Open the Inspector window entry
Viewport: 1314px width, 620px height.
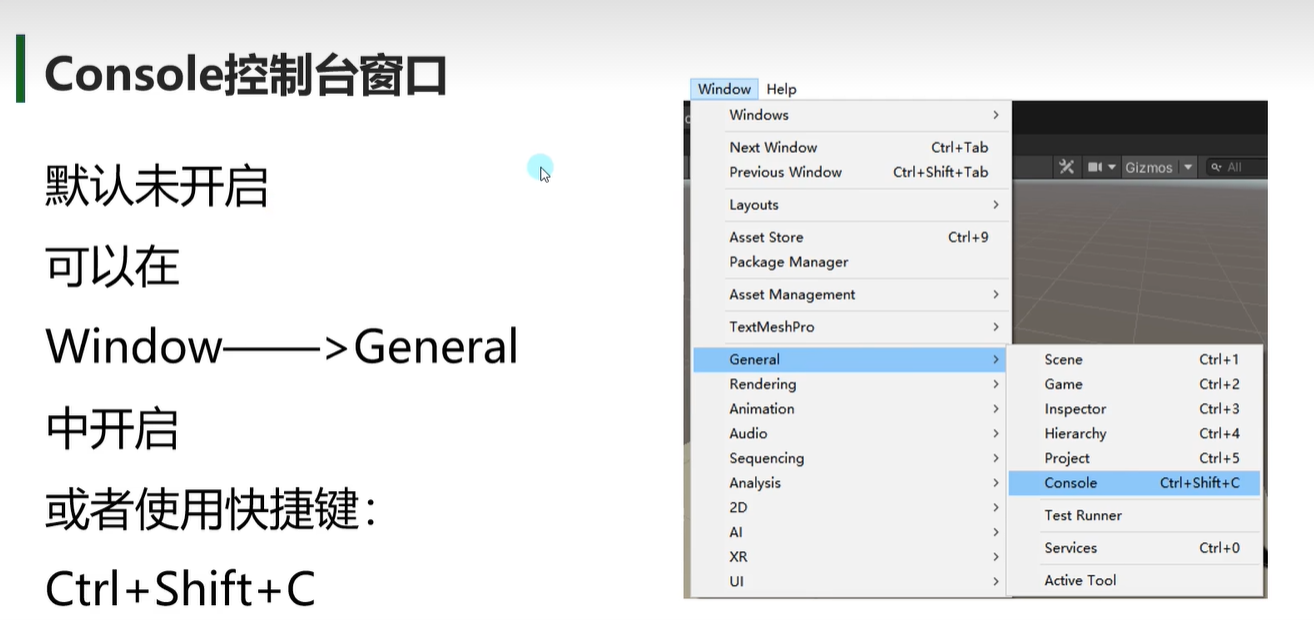[1135, 408]
